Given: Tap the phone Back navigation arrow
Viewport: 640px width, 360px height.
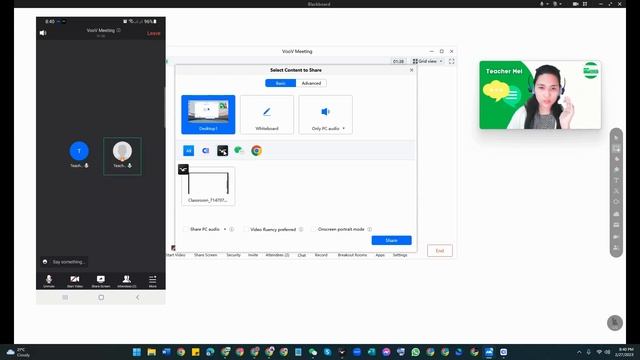Looking at the screenshot, I should point(138,298).
